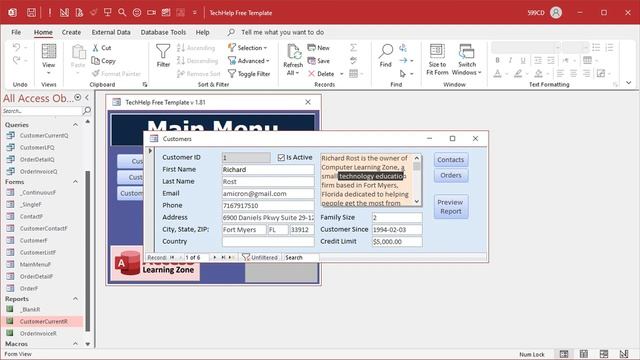Image resolution: width=640 pixels, height=360 pixels.
Task: Switch to the Database Tools tab
Action: pyautogui.click(x=163, y=32)
